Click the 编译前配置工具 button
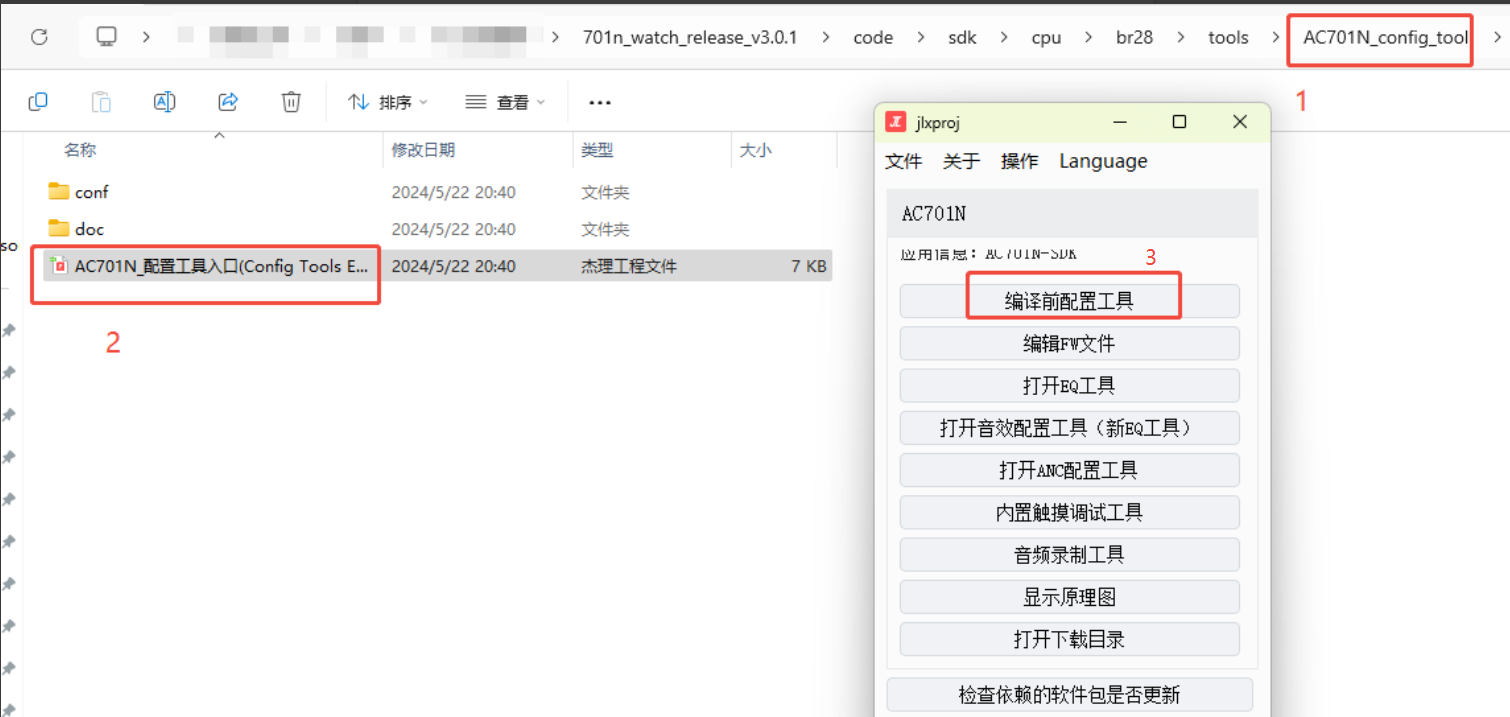Screen dimensions: 1510x717 click(x=1069, y=301)
